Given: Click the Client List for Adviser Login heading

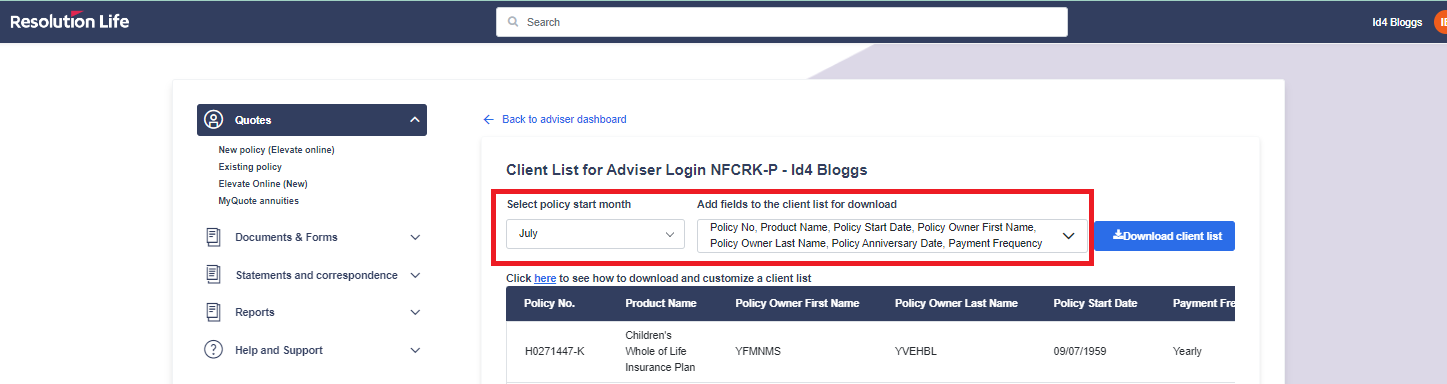Looking at the screenshot, I should coord(686,170).
